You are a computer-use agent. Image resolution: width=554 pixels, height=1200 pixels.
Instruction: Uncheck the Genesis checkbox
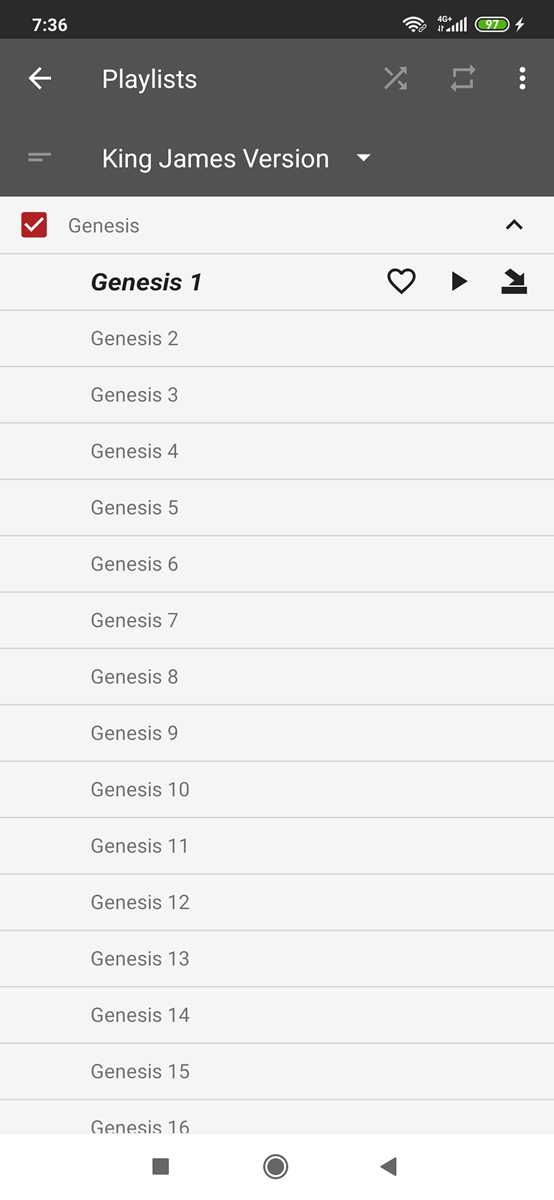pyautogui.click(x=34, y=225)
